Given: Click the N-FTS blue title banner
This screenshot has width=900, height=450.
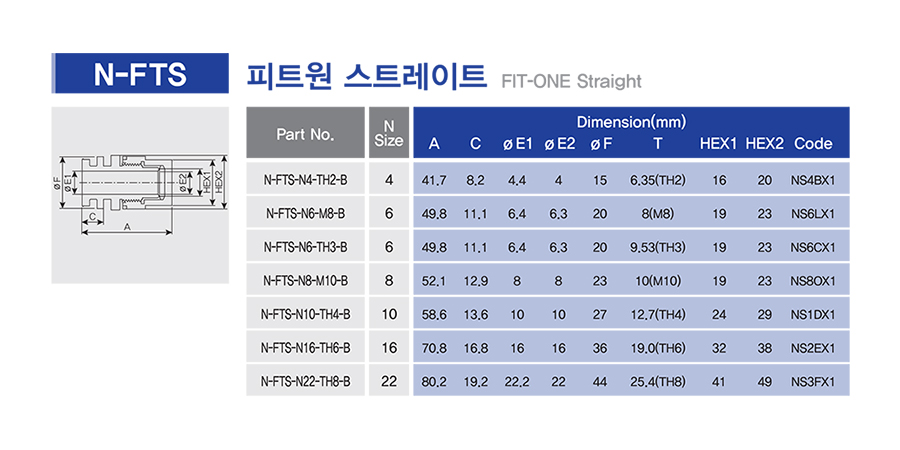Looking at the screenshot, I should [x=140, y=73].
